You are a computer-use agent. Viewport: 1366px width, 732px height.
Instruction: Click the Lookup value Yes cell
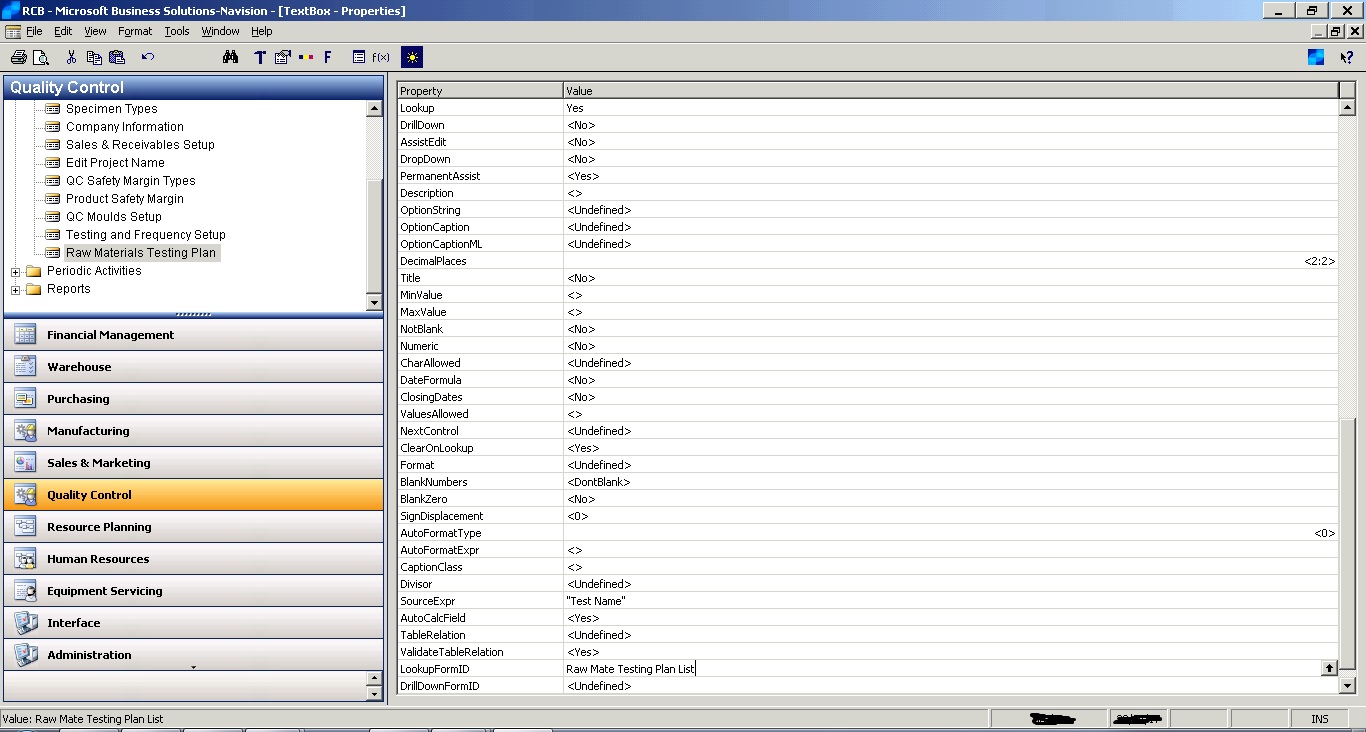click(x=950, y=108)
